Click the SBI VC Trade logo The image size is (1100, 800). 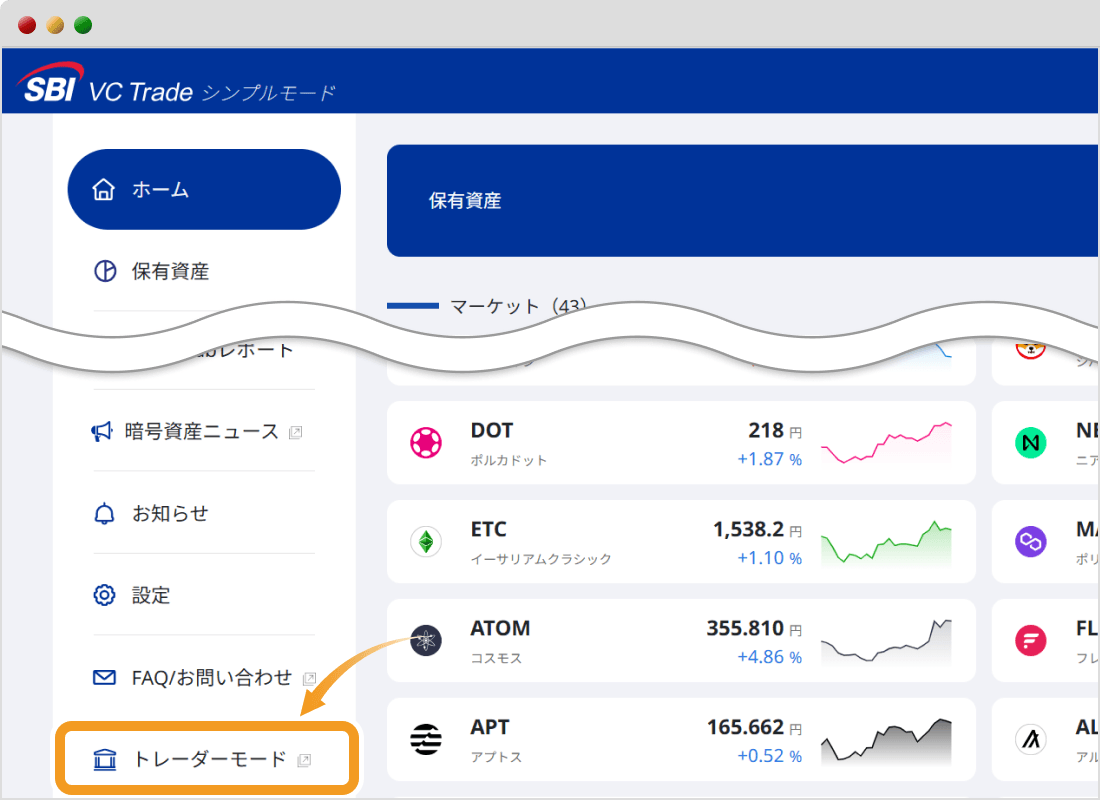coord(105,84)
